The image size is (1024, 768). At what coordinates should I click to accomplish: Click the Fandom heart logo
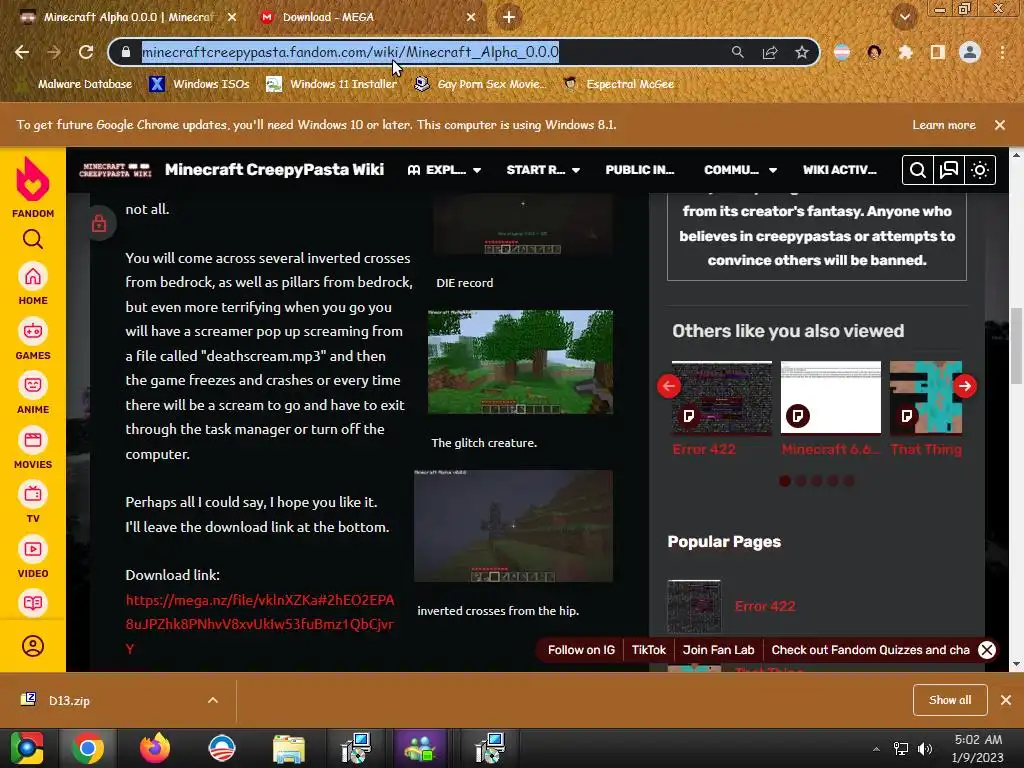(x=33, y=180)
